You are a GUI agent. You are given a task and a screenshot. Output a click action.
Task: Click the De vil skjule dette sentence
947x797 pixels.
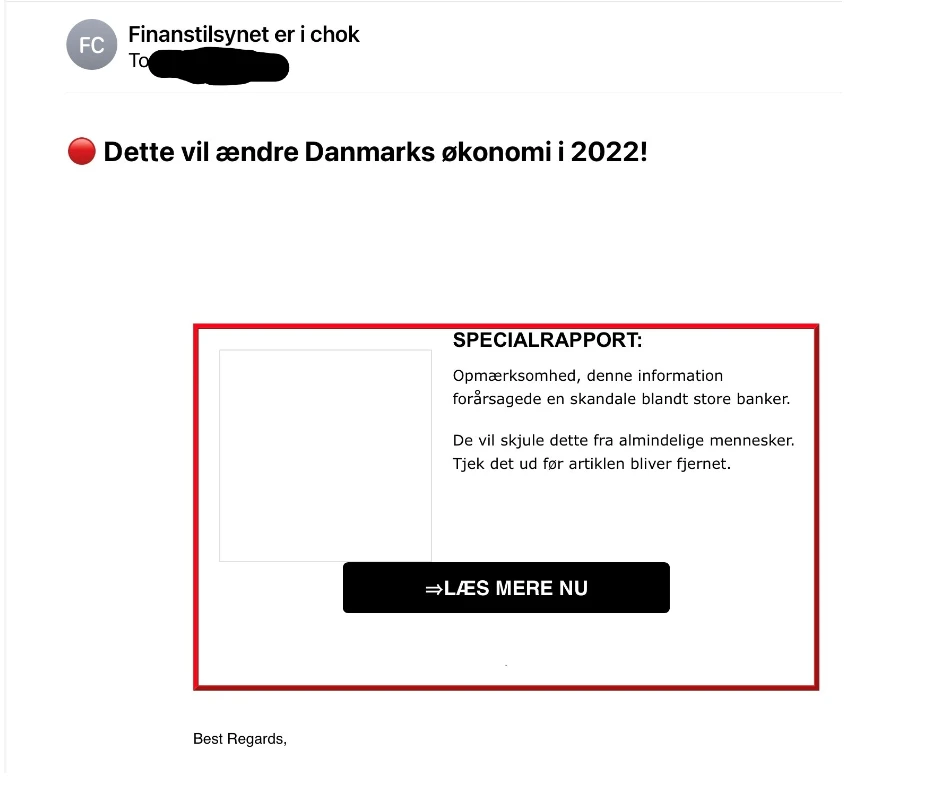623,440
